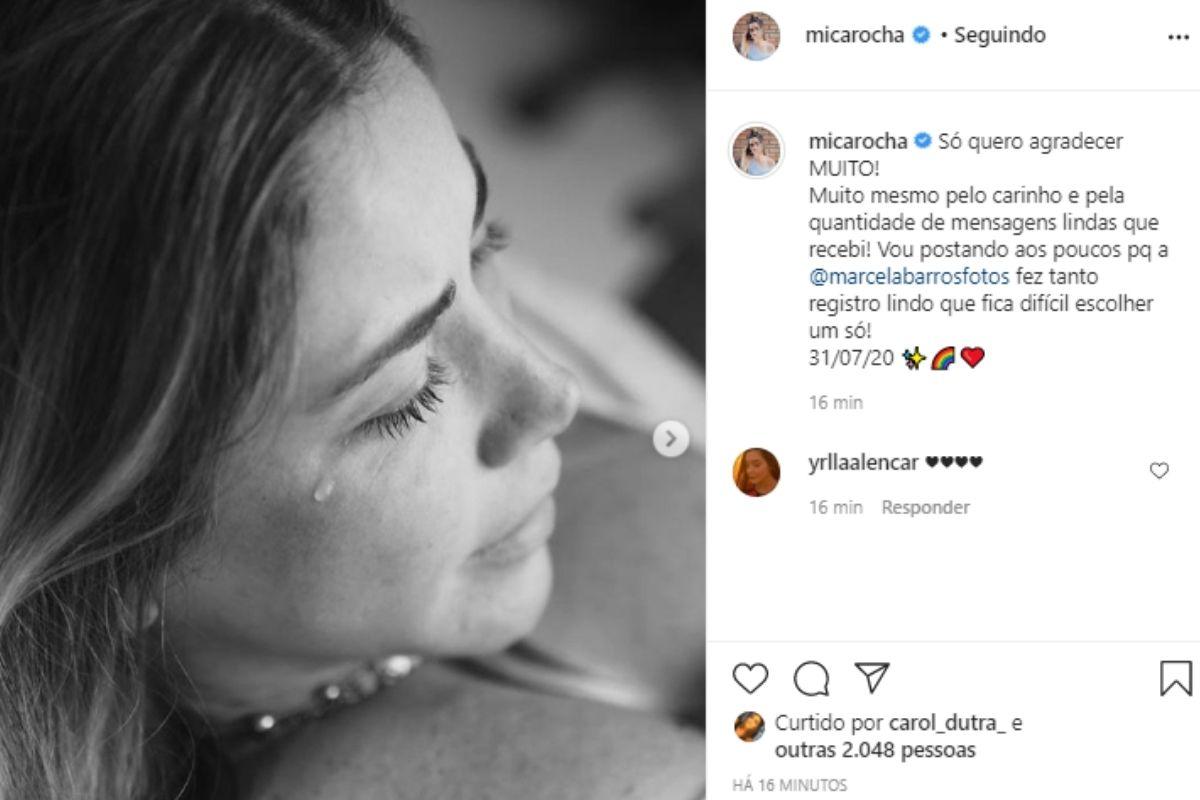
Task: Click the verified badge in header
Action: pyautogui.click(x=921, y=35)
